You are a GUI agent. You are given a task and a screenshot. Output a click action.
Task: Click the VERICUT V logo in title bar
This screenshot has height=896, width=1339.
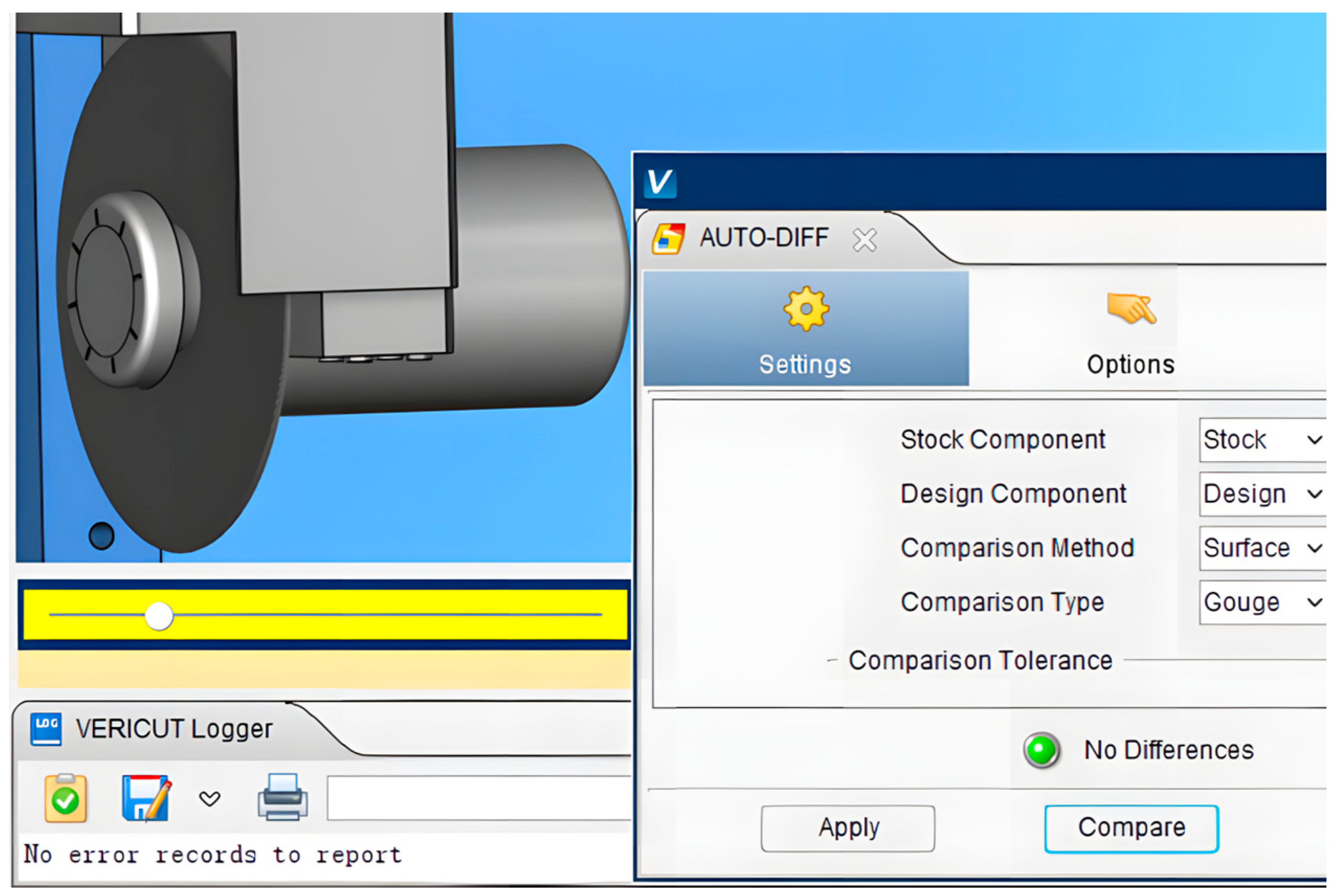660,183
